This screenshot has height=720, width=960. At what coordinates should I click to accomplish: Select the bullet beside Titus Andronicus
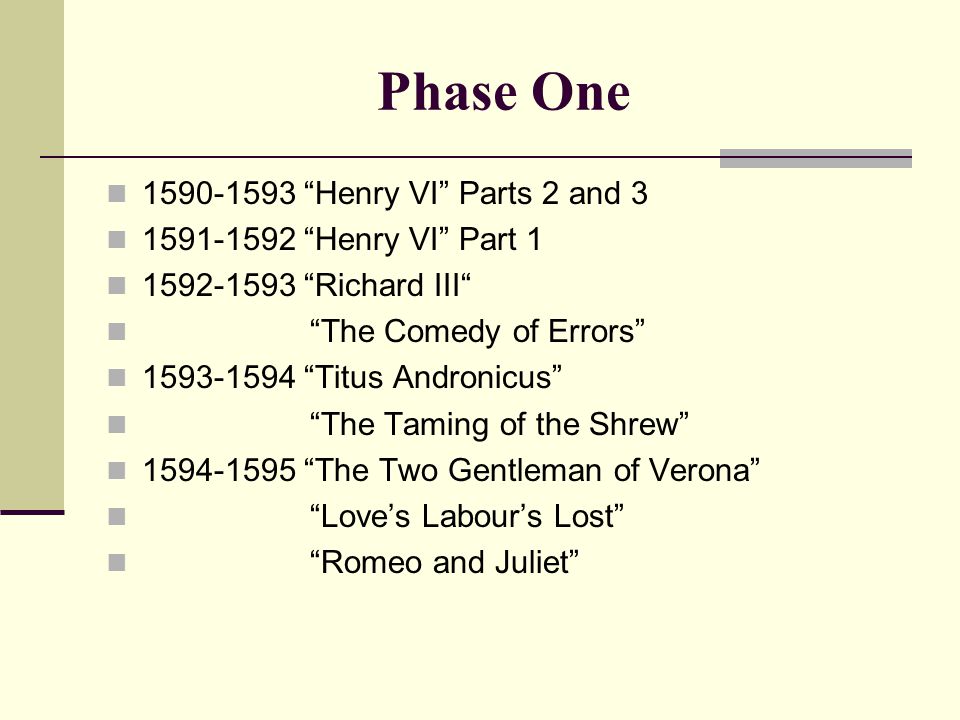[117, 378]
